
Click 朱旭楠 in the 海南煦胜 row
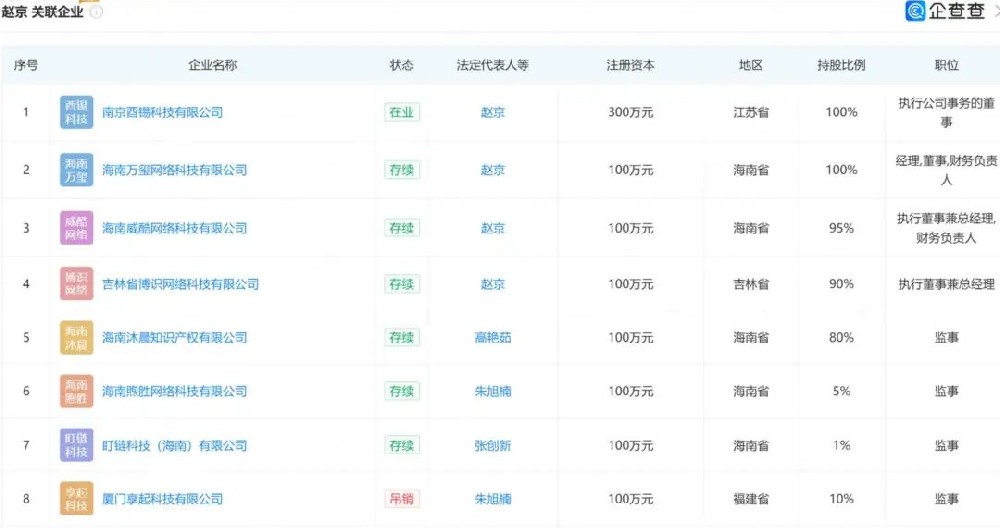[492, 391]
